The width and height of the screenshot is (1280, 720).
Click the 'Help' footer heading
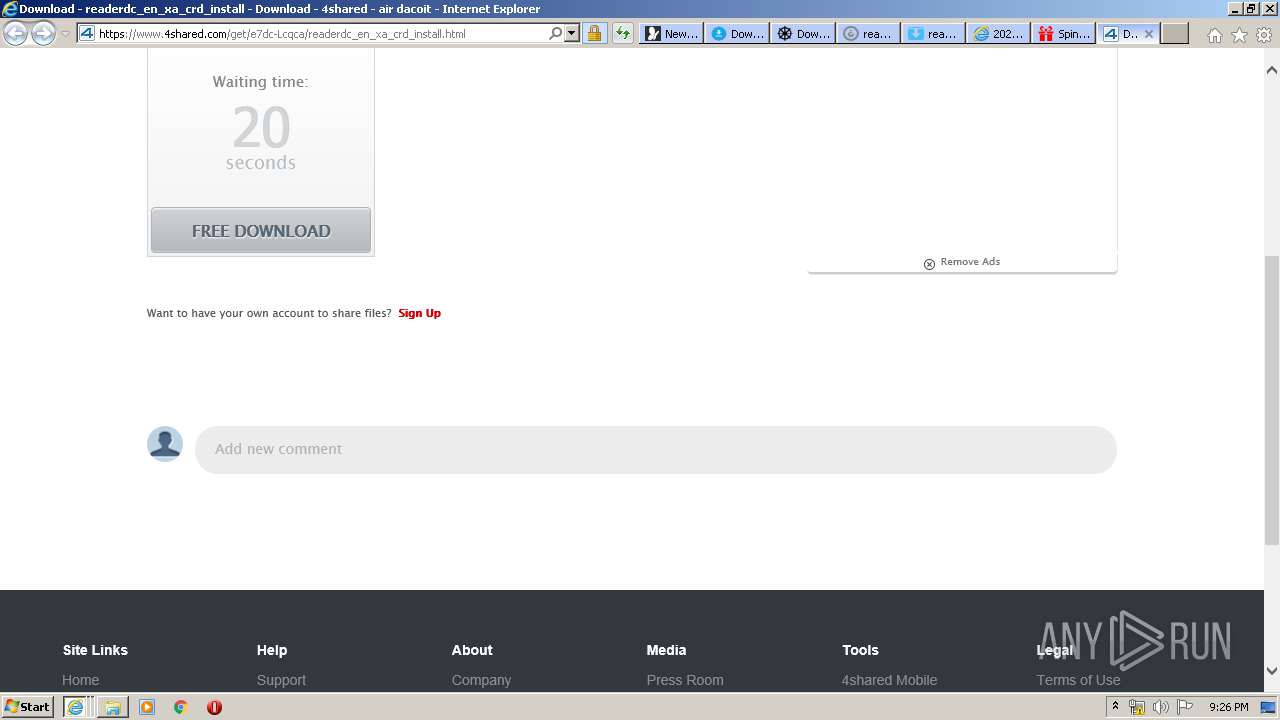(272, 650)
